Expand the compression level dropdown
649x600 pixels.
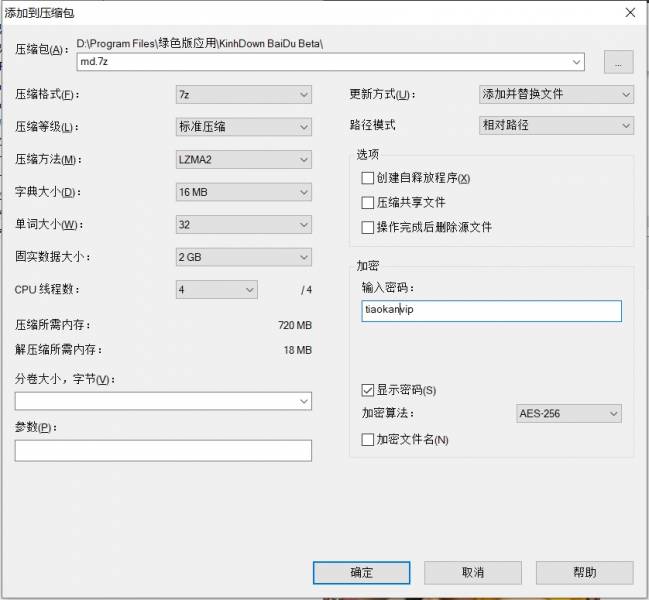(x=243, y=127)
